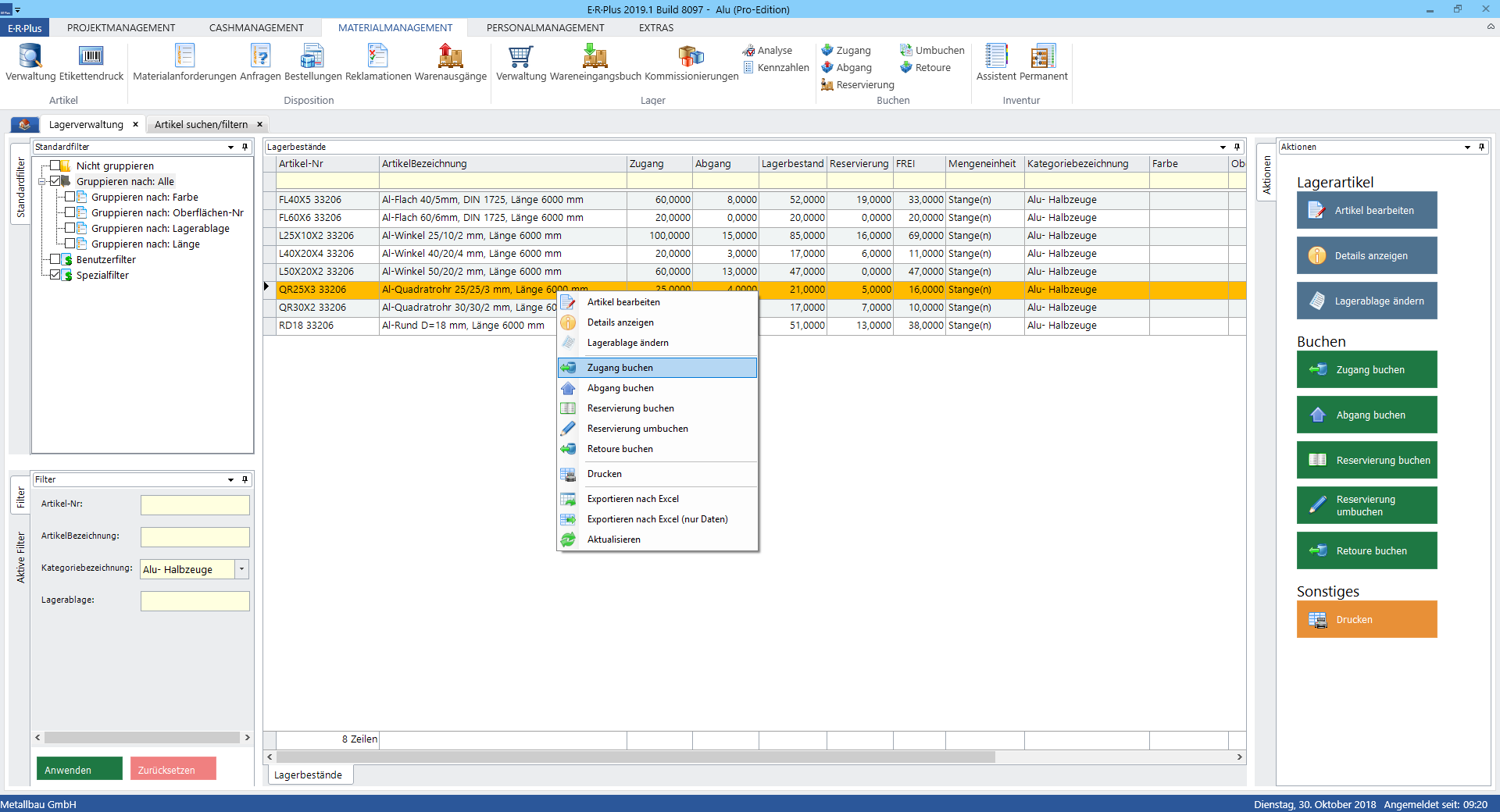Open the Aktionen panel dropdown arrow
The height and width of the screenshot is (812, 1500).
(x=1467, y=147)
